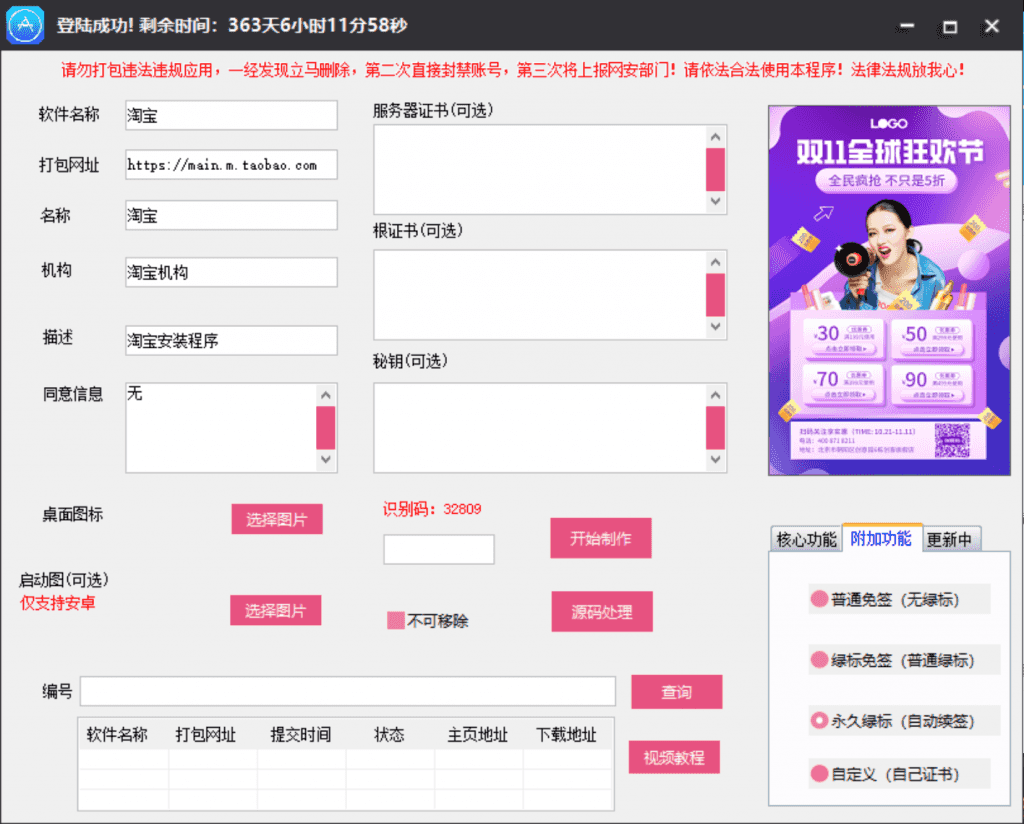Click the 秘钥 text area
Screen dimensions: 1024x824
coord(539,428)
